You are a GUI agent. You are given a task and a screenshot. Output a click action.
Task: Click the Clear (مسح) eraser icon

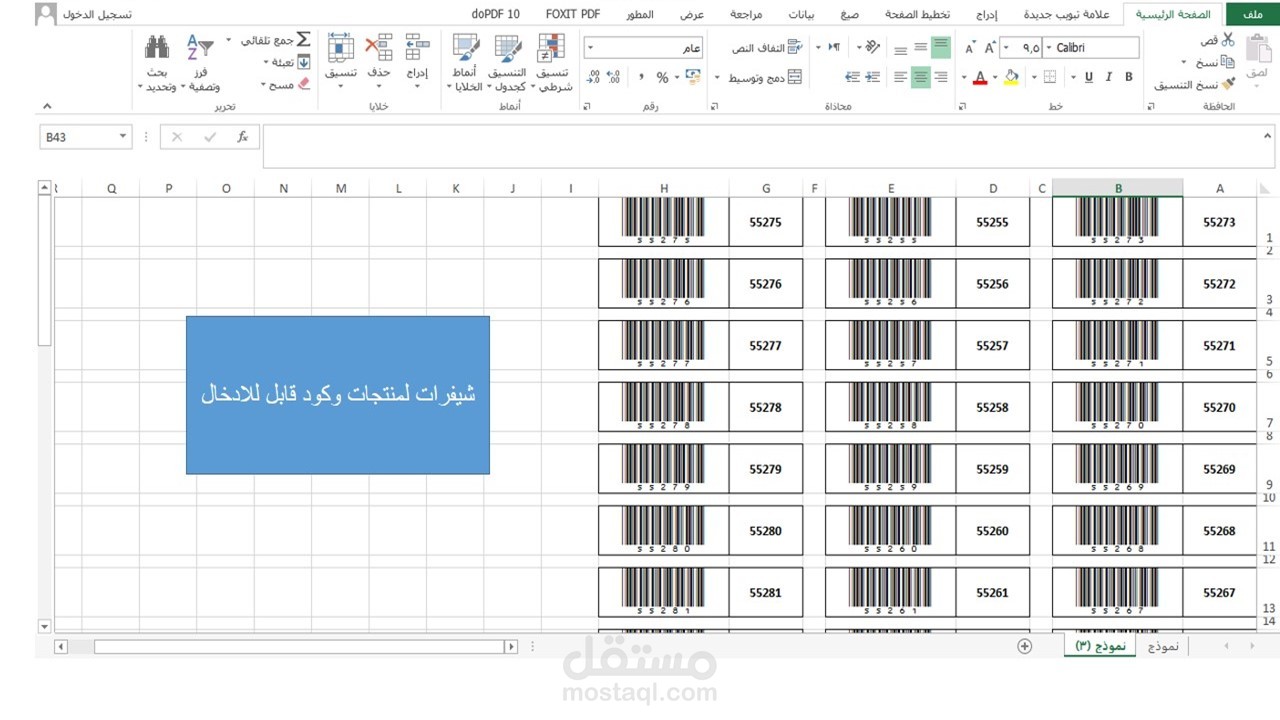[304, 85]
